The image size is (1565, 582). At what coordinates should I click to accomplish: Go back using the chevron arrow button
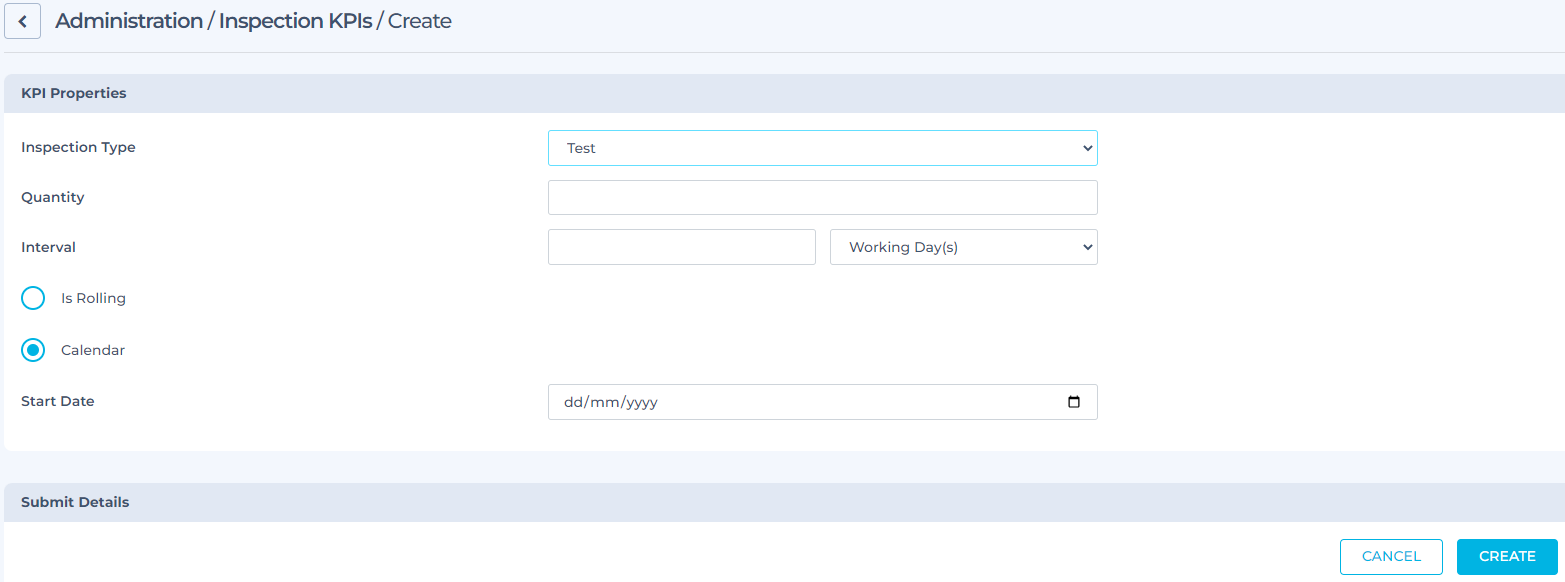click(x=22, y=21)
